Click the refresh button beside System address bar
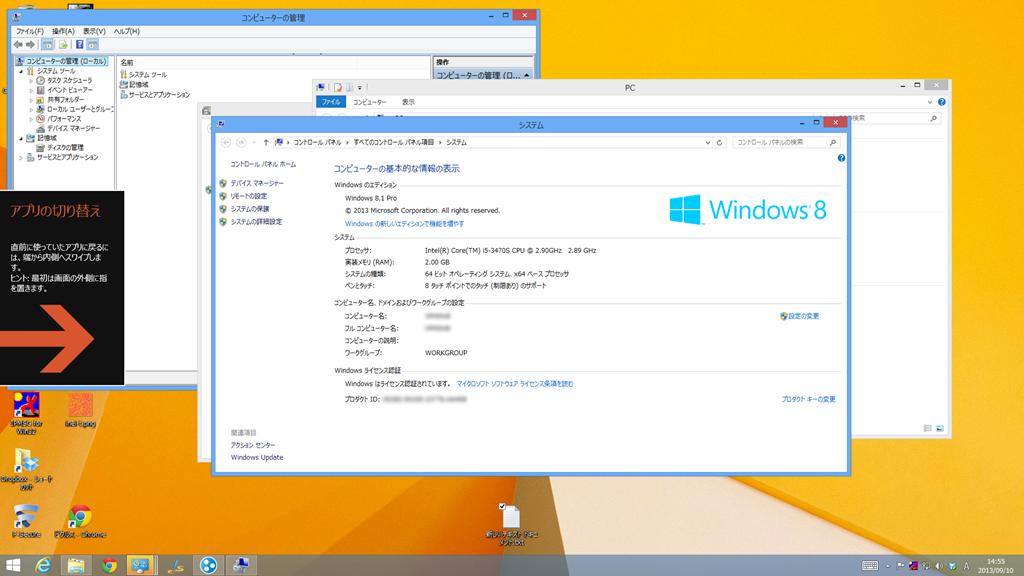Viewport: 1024px width, 576px height. point(720,142)
